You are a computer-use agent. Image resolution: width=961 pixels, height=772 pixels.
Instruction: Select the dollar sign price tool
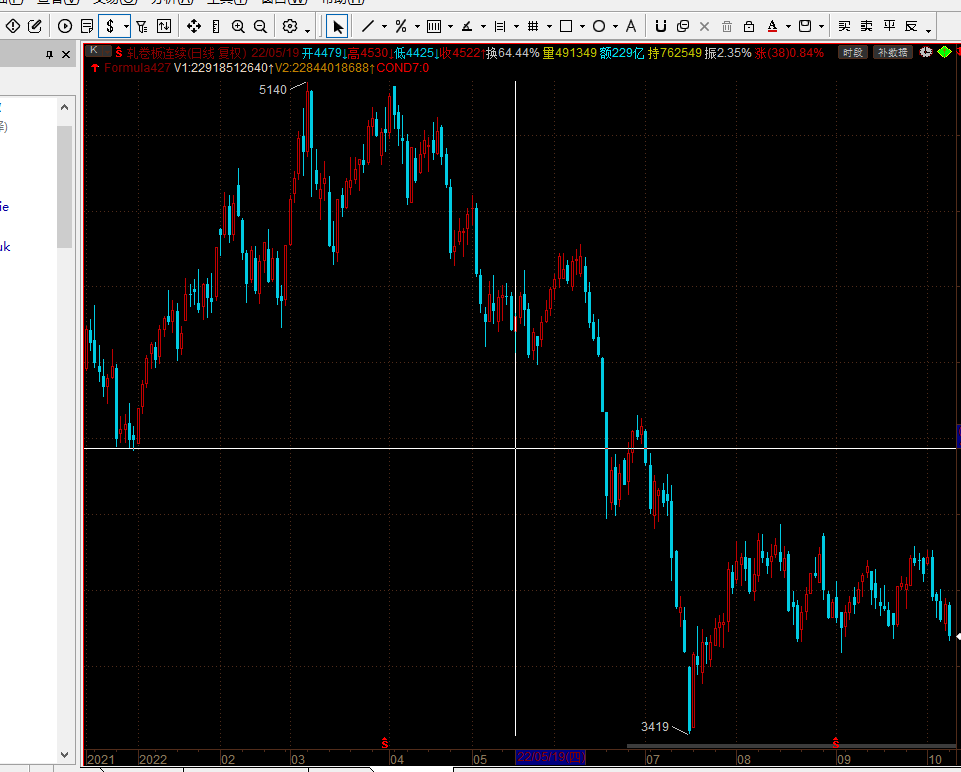110,26
